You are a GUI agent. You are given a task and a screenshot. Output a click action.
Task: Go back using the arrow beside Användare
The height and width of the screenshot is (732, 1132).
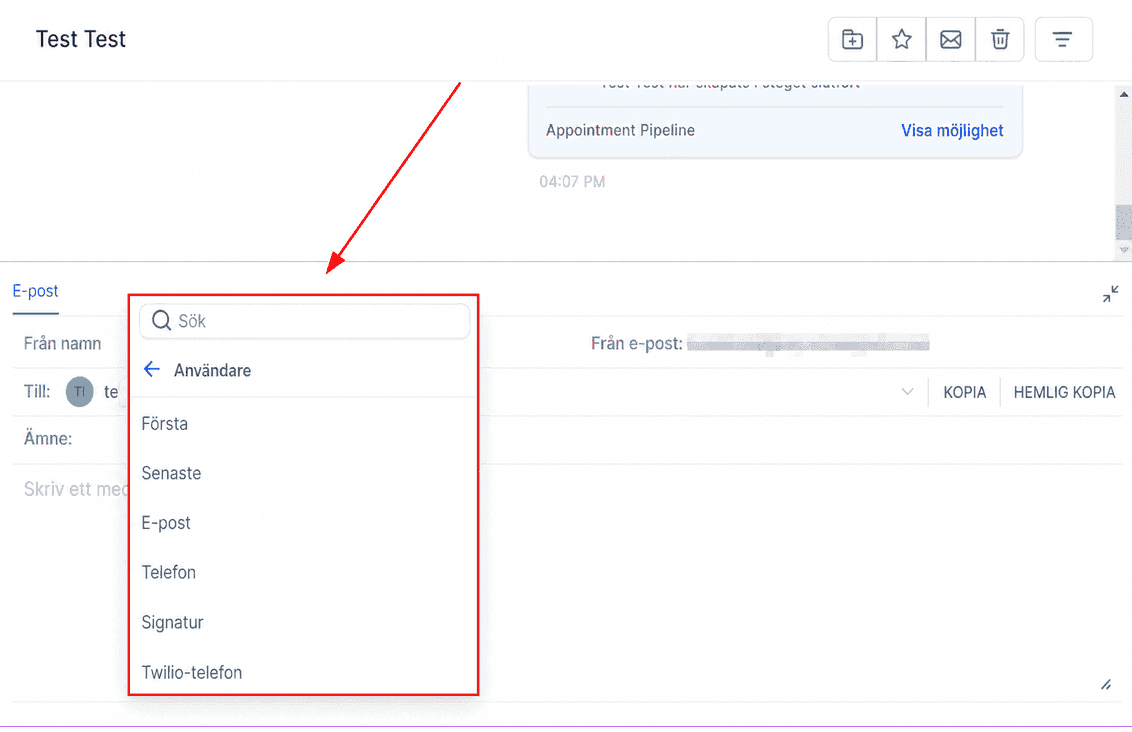click(x=152, y=370)
